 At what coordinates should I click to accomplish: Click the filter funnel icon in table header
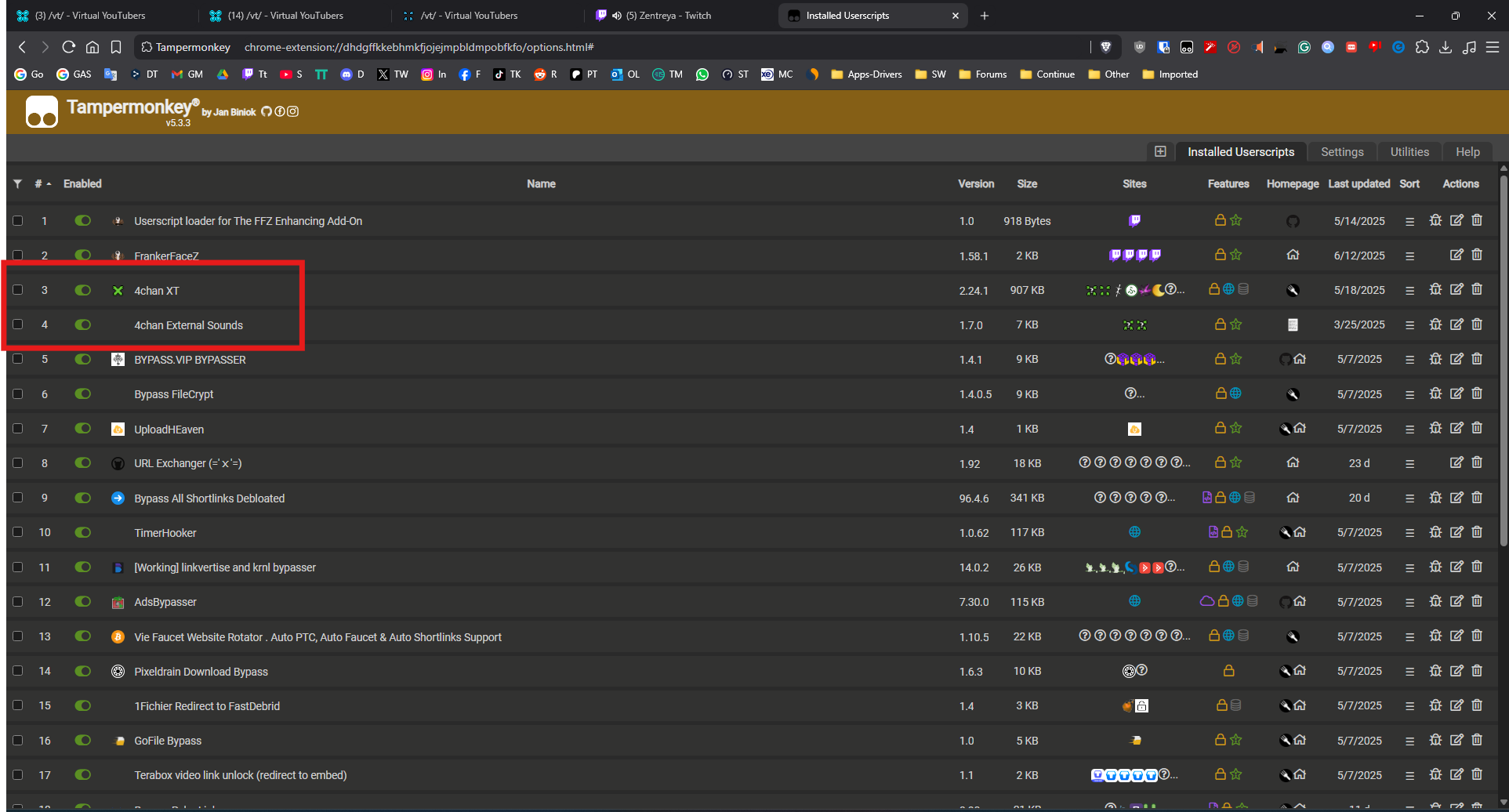click(x=17, y=183)
